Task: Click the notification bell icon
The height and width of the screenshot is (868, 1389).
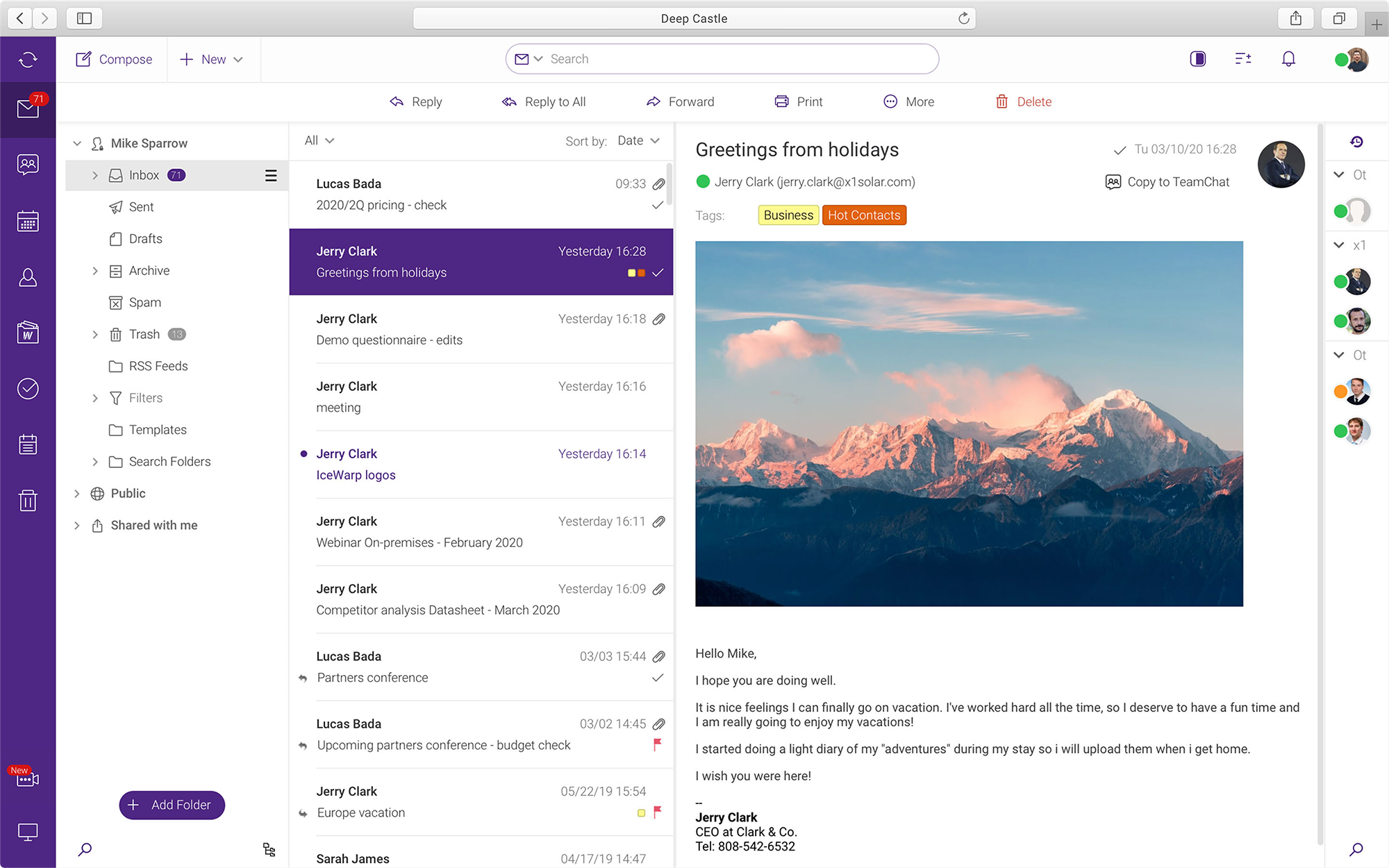Action: click(1289, 59)
